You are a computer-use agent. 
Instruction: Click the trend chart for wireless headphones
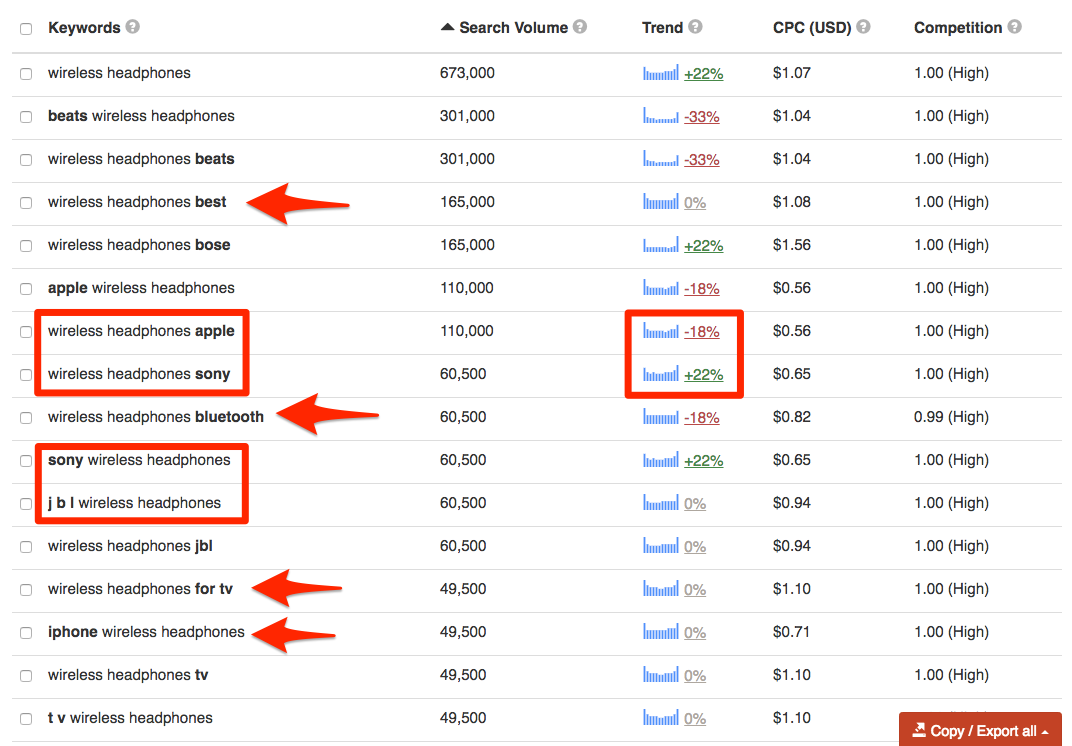(659, 72)
